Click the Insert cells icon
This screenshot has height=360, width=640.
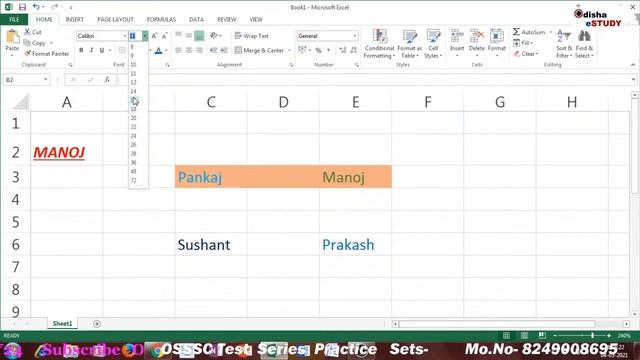click(457, 37)
